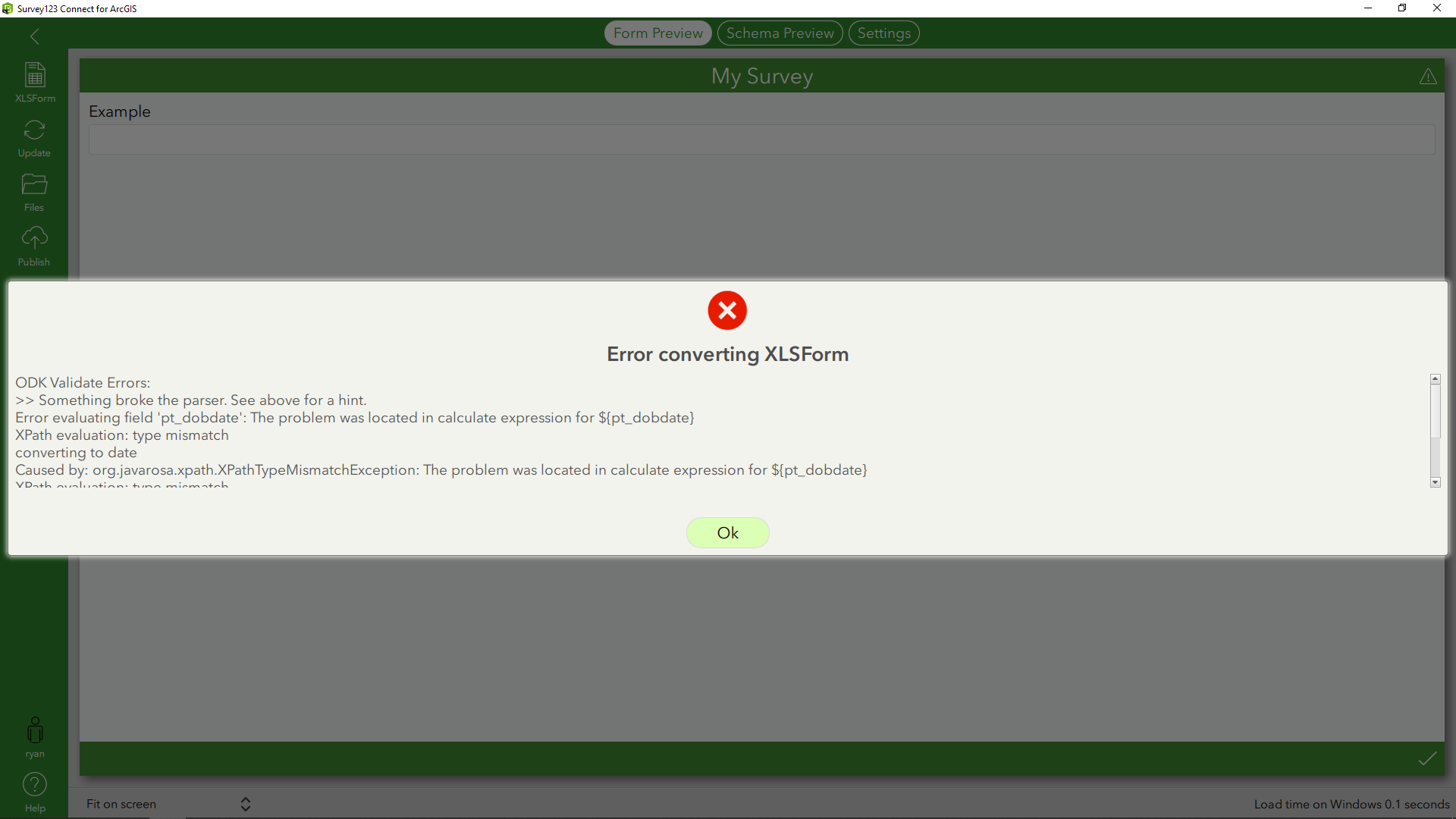Click the 'XPath evaluation: type mismatch' line

point(122,435)
